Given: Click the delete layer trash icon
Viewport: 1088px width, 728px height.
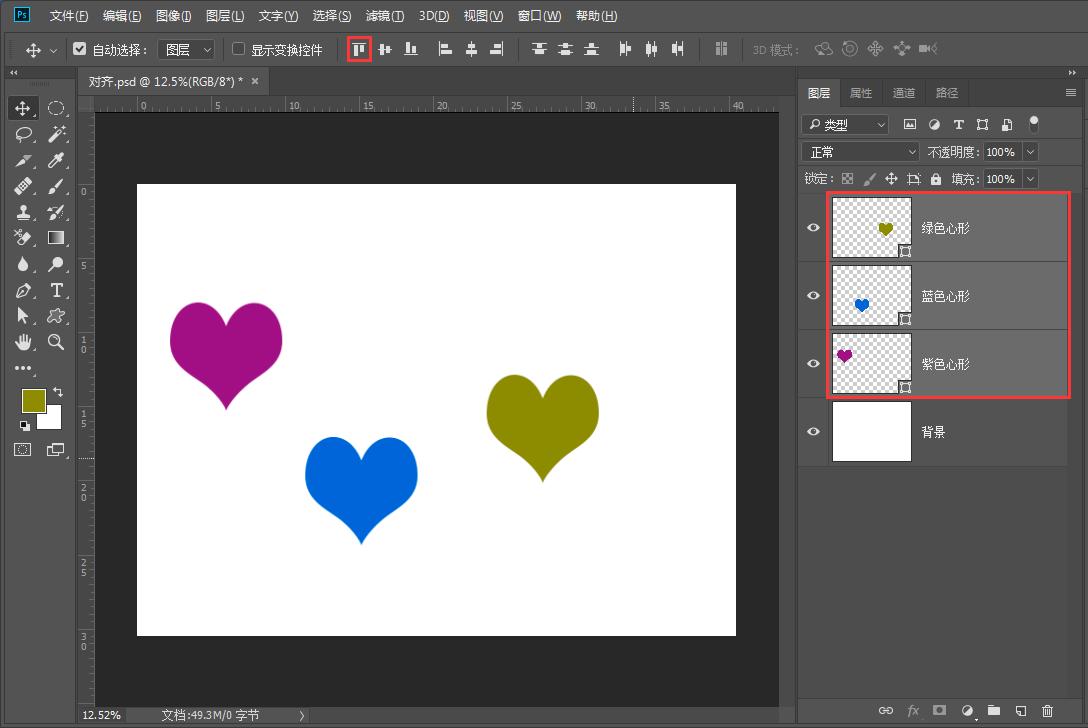Looking at the screenshot, I should (1047, 711).
